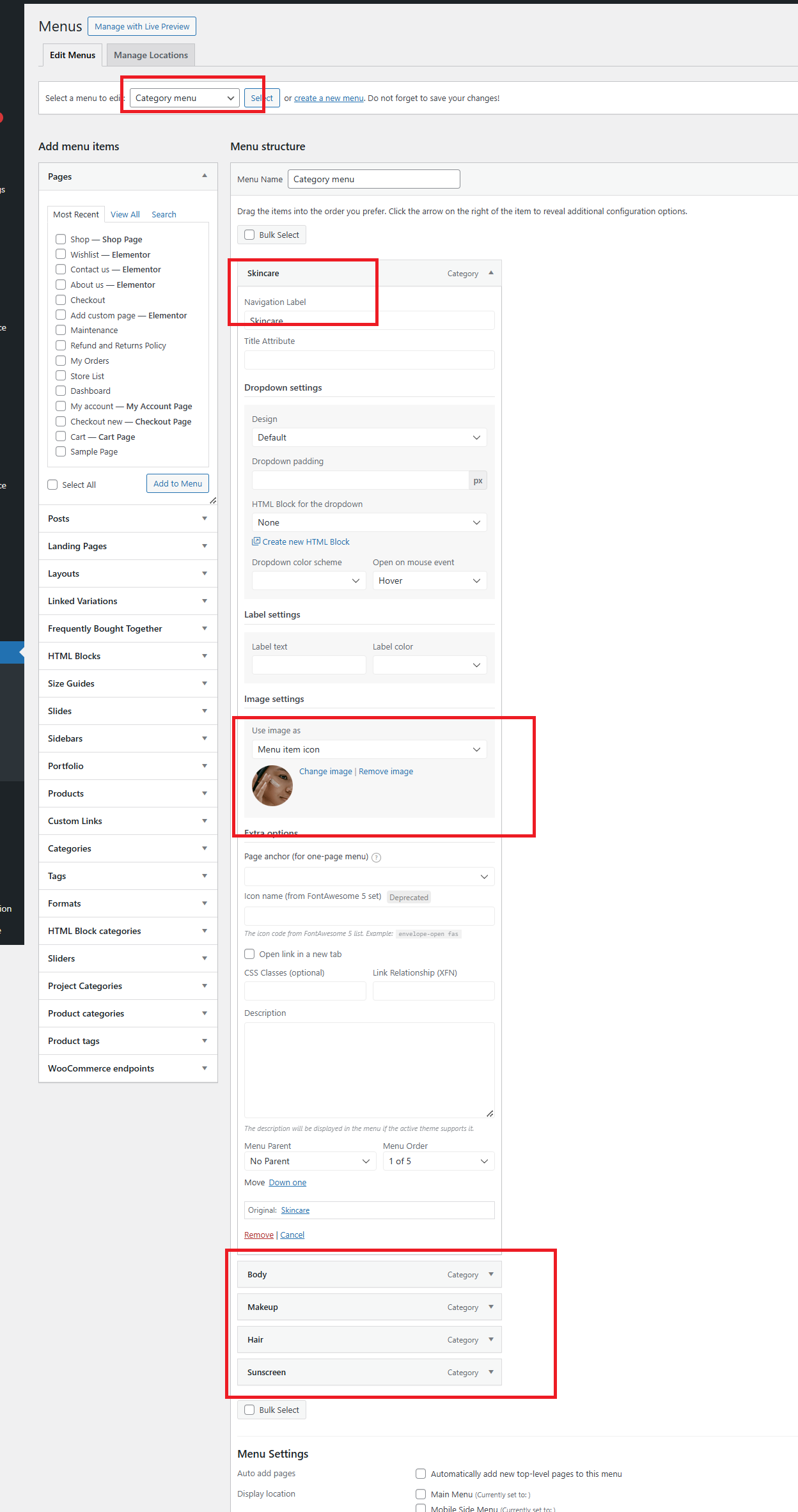Expand the Product categories panel
Screen dimensions: 798x1512
[205, 1013]
